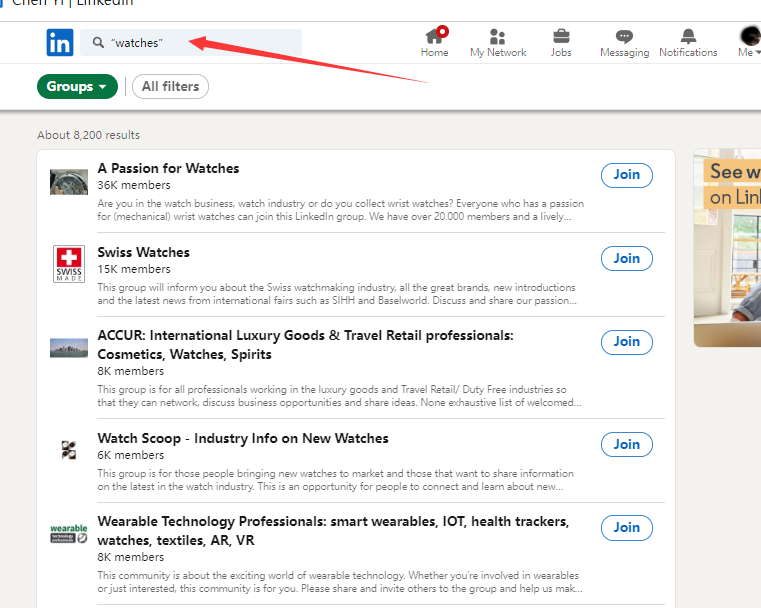Click the search magnifier icon
This screenshot has width=761, height=608.
point(98,43)
